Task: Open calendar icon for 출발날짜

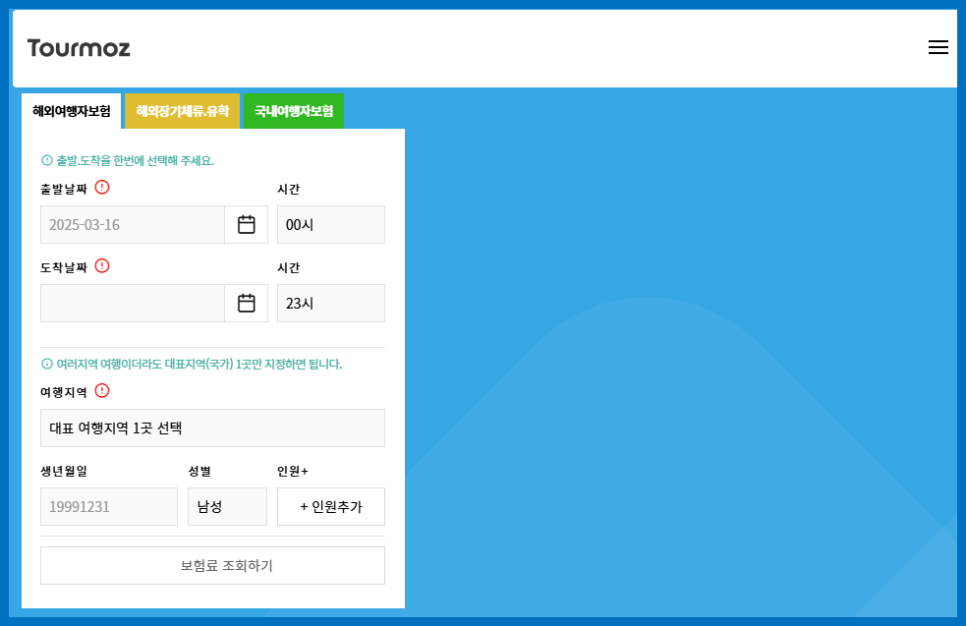Action: point(246,225)
